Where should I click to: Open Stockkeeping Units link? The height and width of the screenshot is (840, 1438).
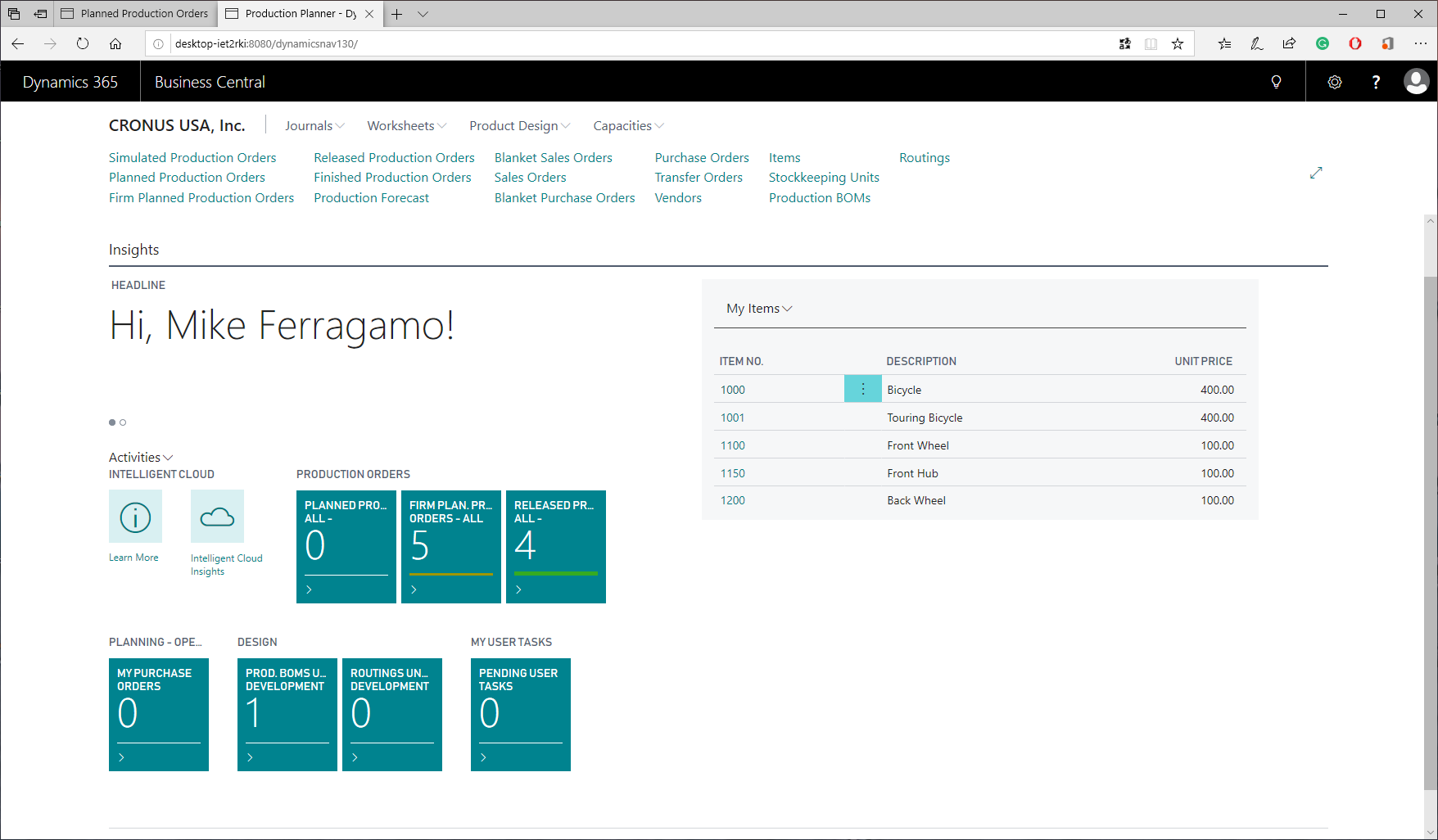[x=824, y=177]
